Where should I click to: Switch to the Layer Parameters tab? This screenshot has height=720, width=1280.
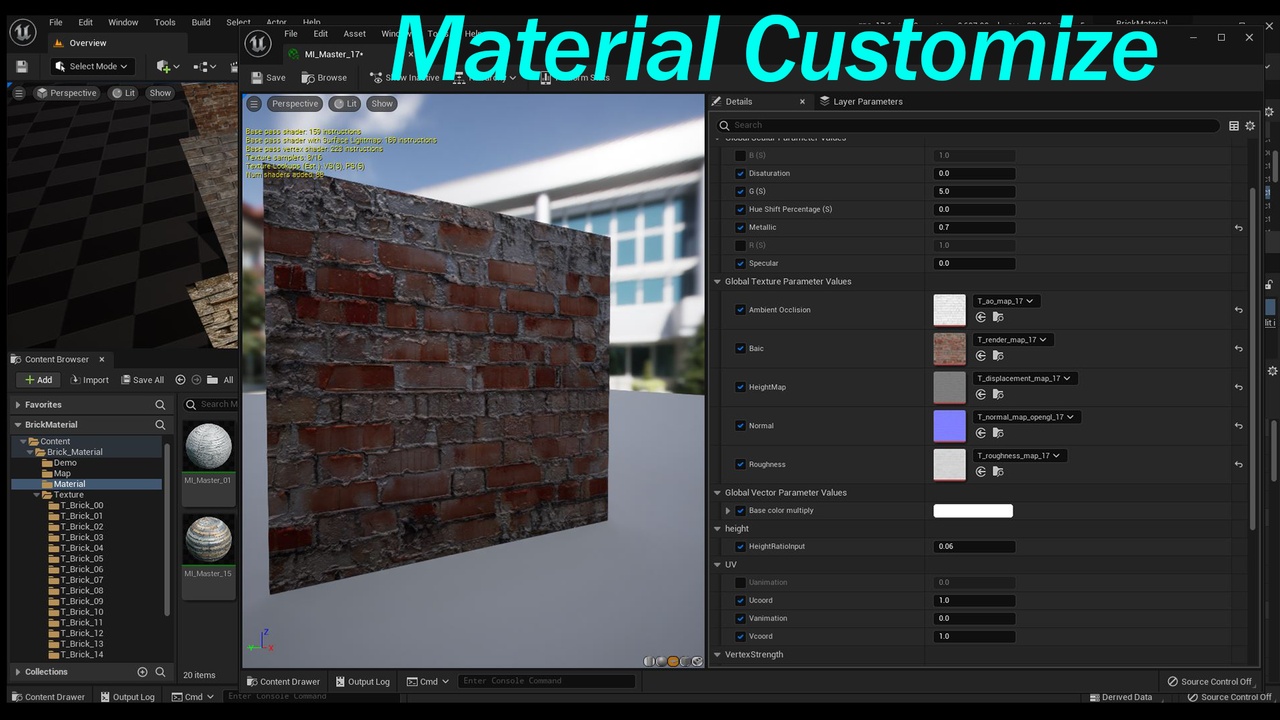860,101
